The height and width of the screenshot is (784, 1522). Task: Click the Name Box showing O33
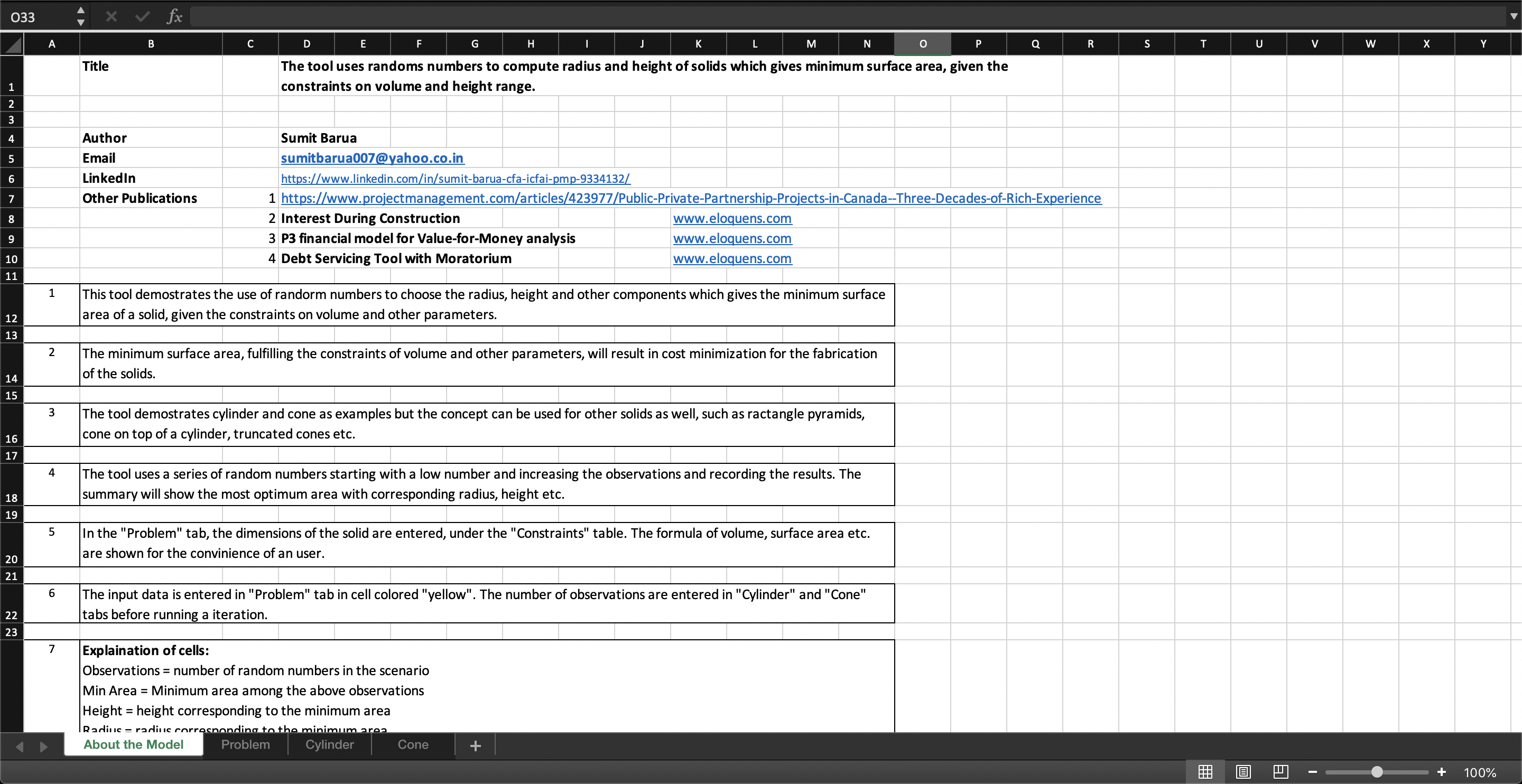pyautogui.click(x=39, y=16)
